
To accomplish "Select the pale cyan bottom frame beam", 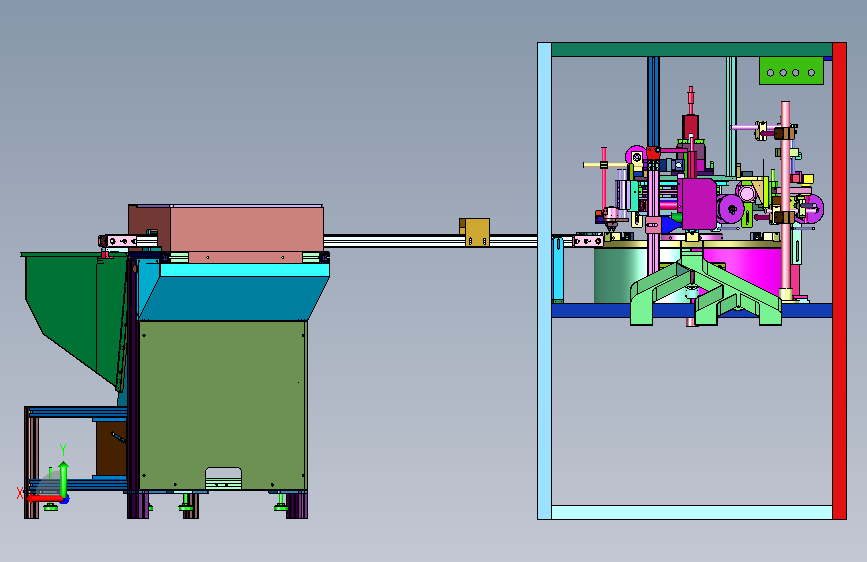I will pyautogui.click(x=692, y=512).
